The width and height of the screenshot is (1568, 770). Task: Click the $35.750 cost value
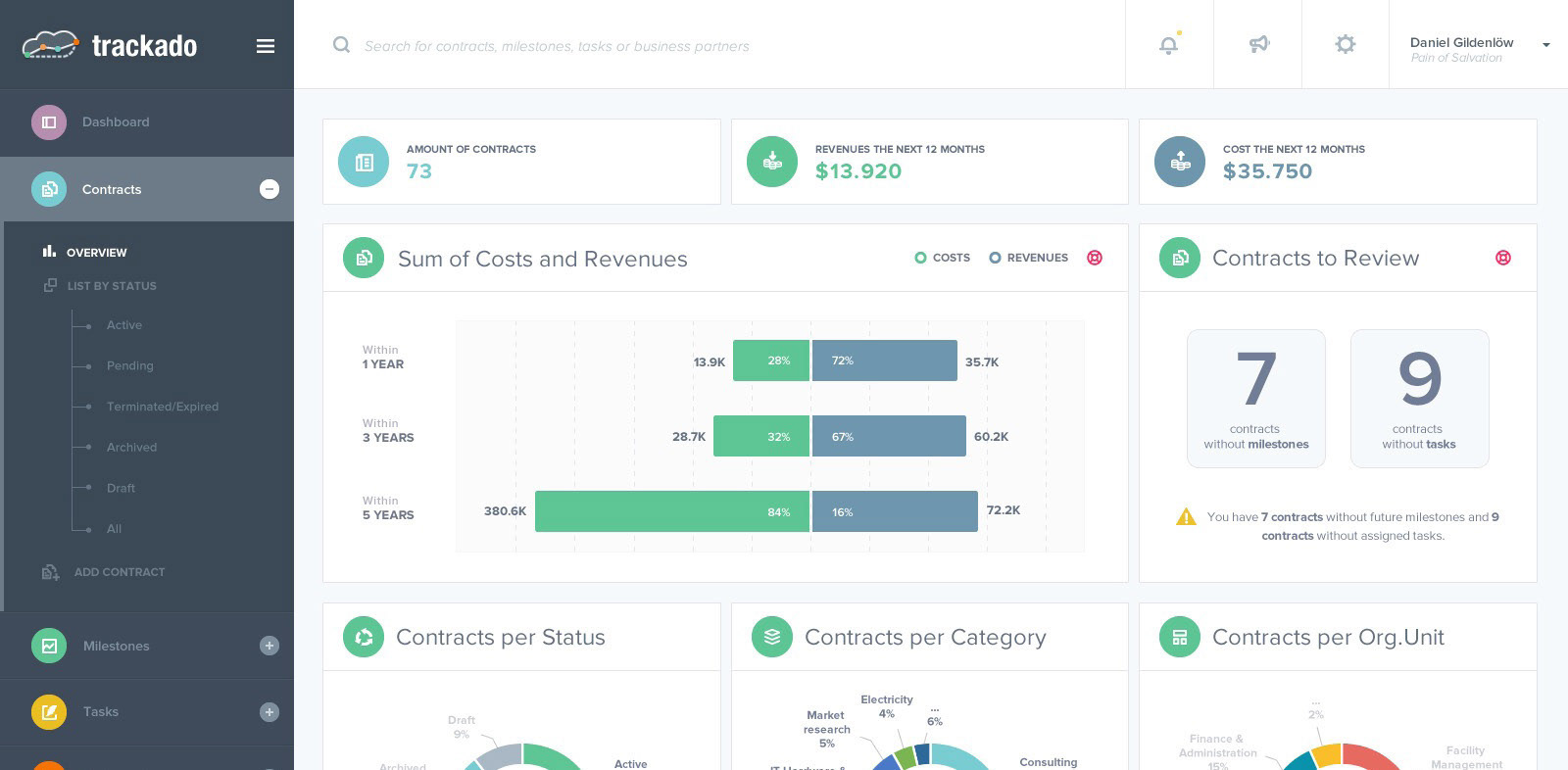(x=1267, y=171)
